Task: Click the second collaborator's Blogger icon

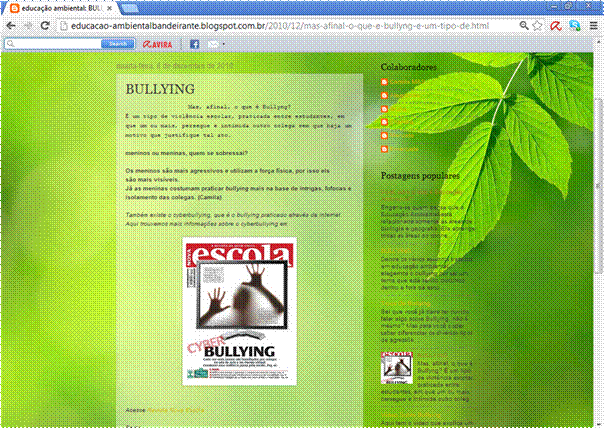Action: (x=384, y=95)
